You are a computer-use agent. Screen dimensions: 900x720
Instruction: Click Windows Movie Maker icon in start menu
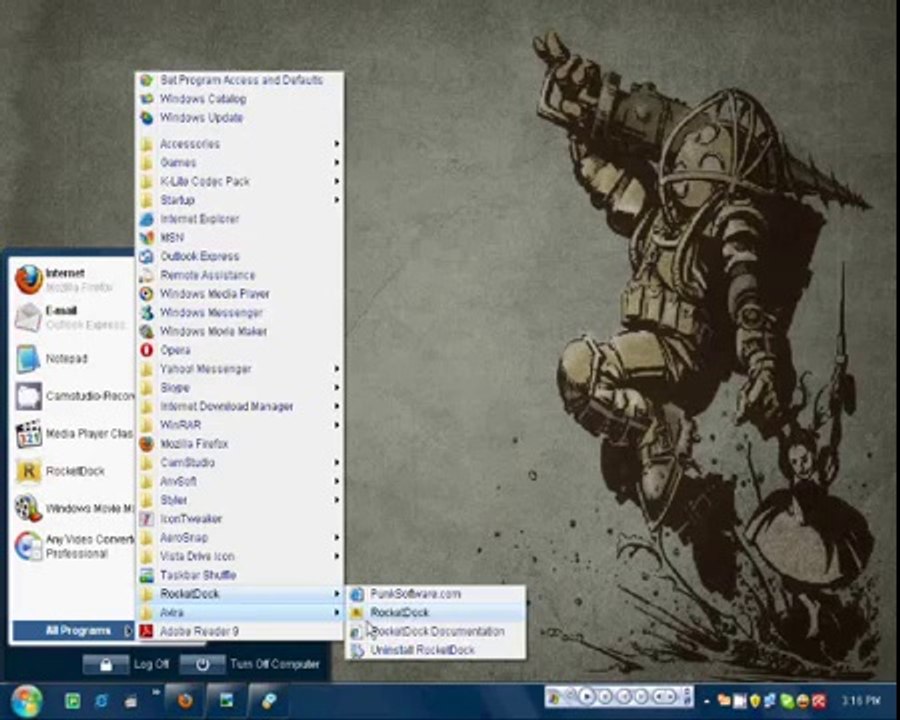pos(29,509)
